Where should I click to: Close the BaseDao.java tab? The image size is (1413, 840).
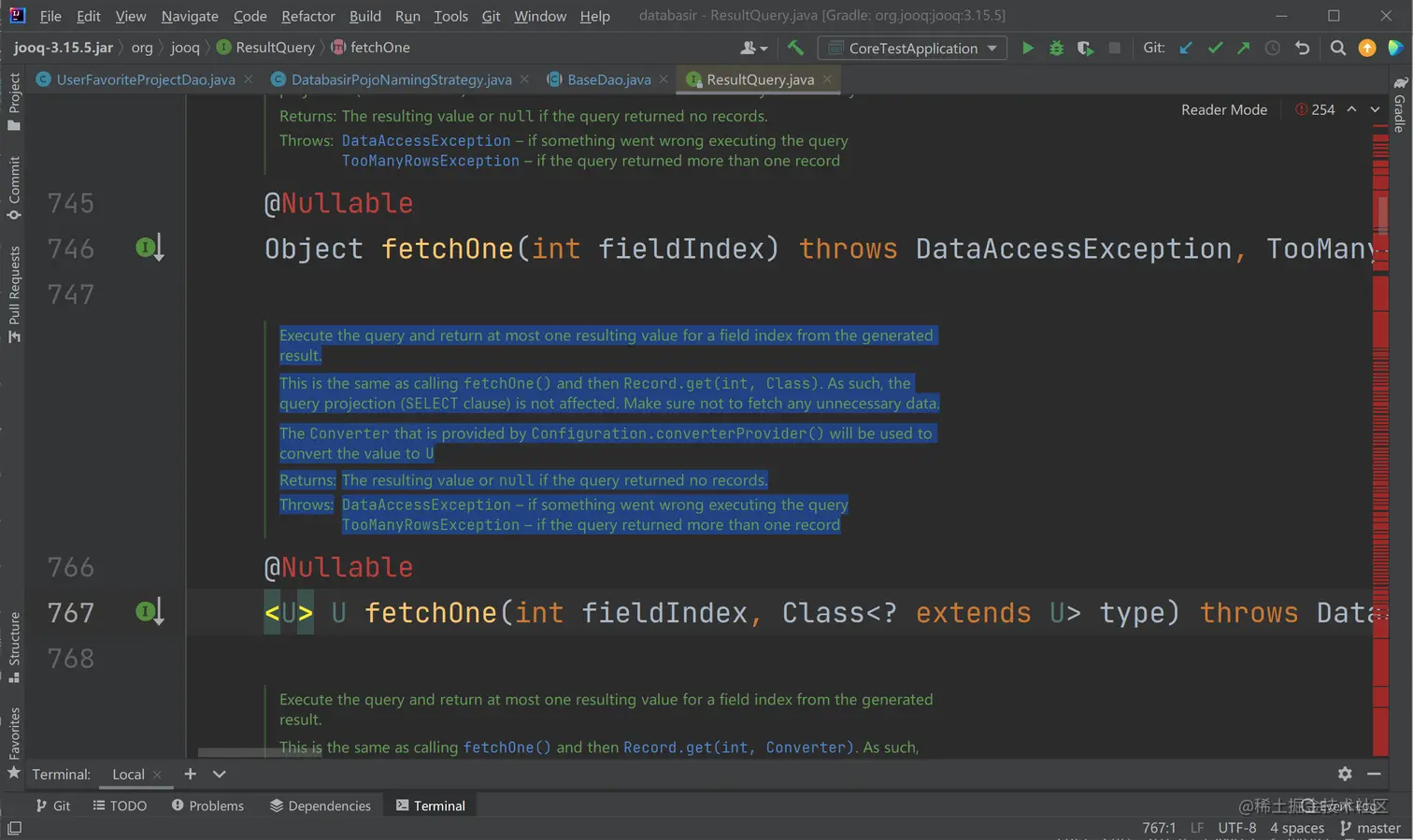point(664,79)
